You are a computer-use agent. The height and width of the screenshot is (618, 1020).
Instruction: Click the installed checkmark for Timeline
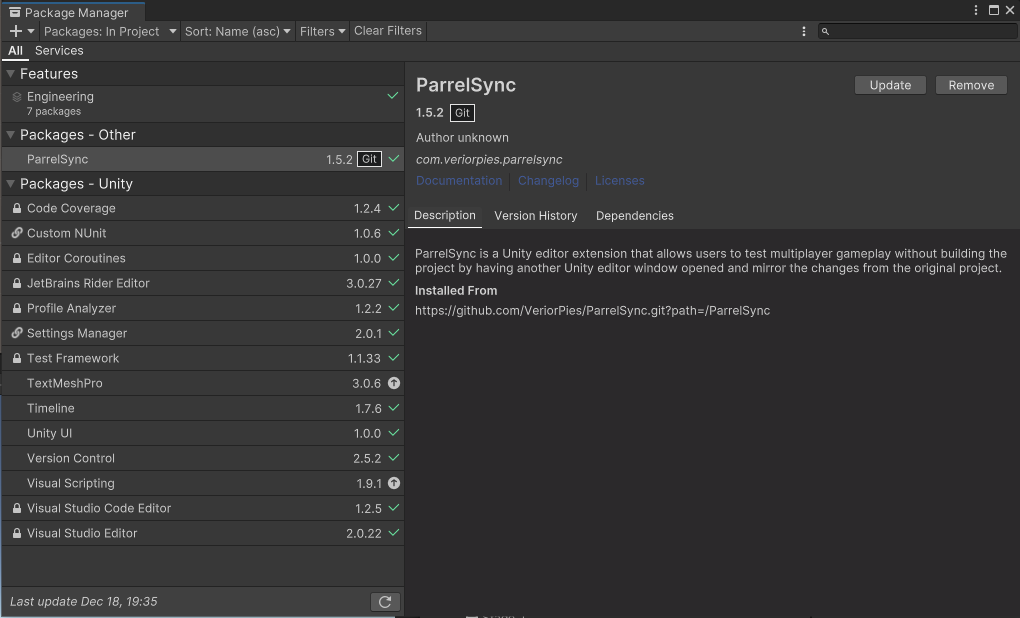click(x=394, y=408)
